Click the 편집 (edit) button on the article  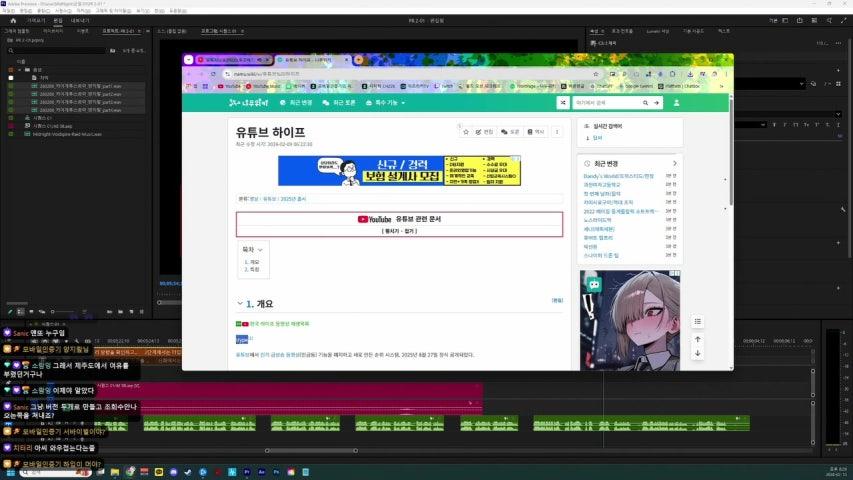coord(485,132)
